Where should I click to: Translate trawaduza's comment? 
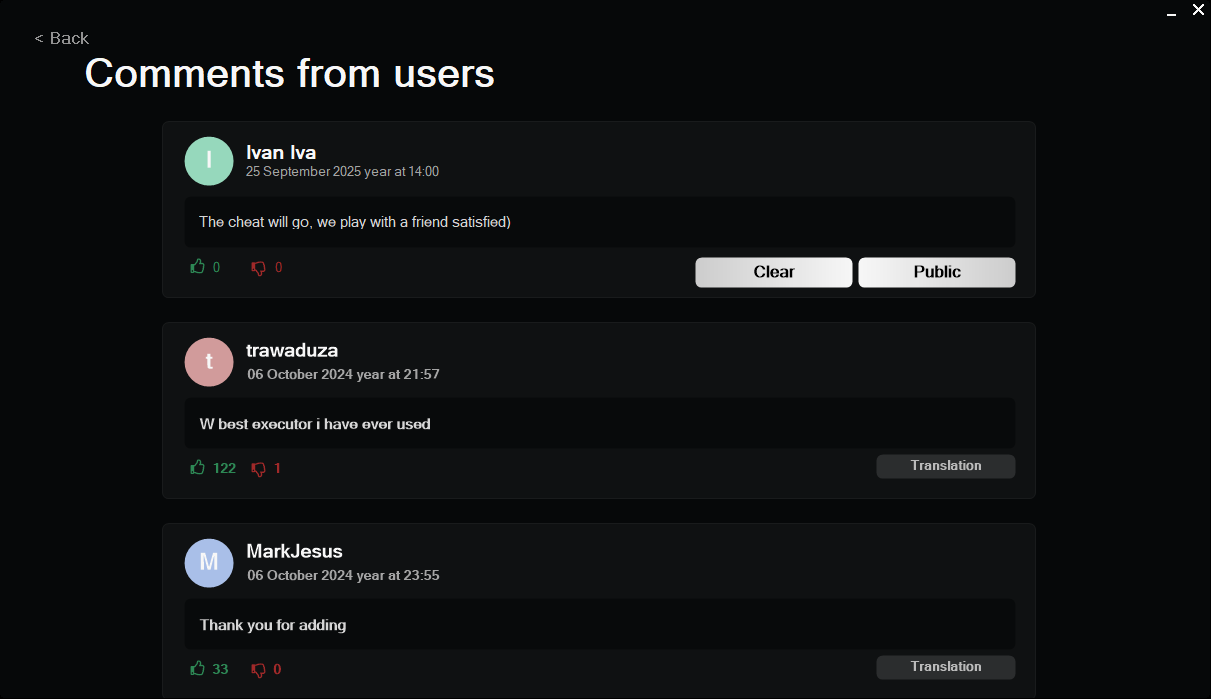click(x=946, y=466)
